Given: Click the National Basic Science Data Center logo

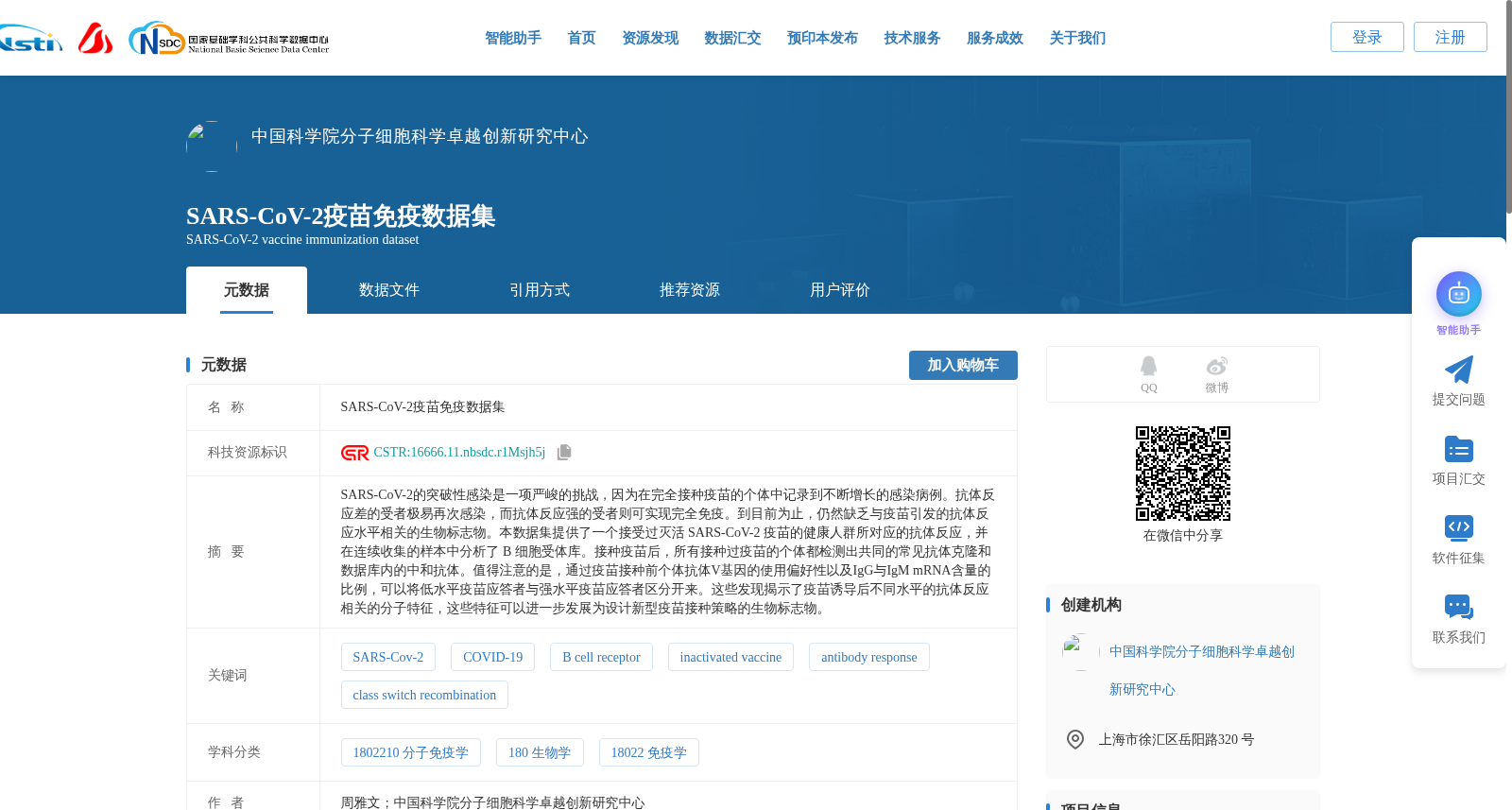Looking at the screenshot, I should coord(229,39).
